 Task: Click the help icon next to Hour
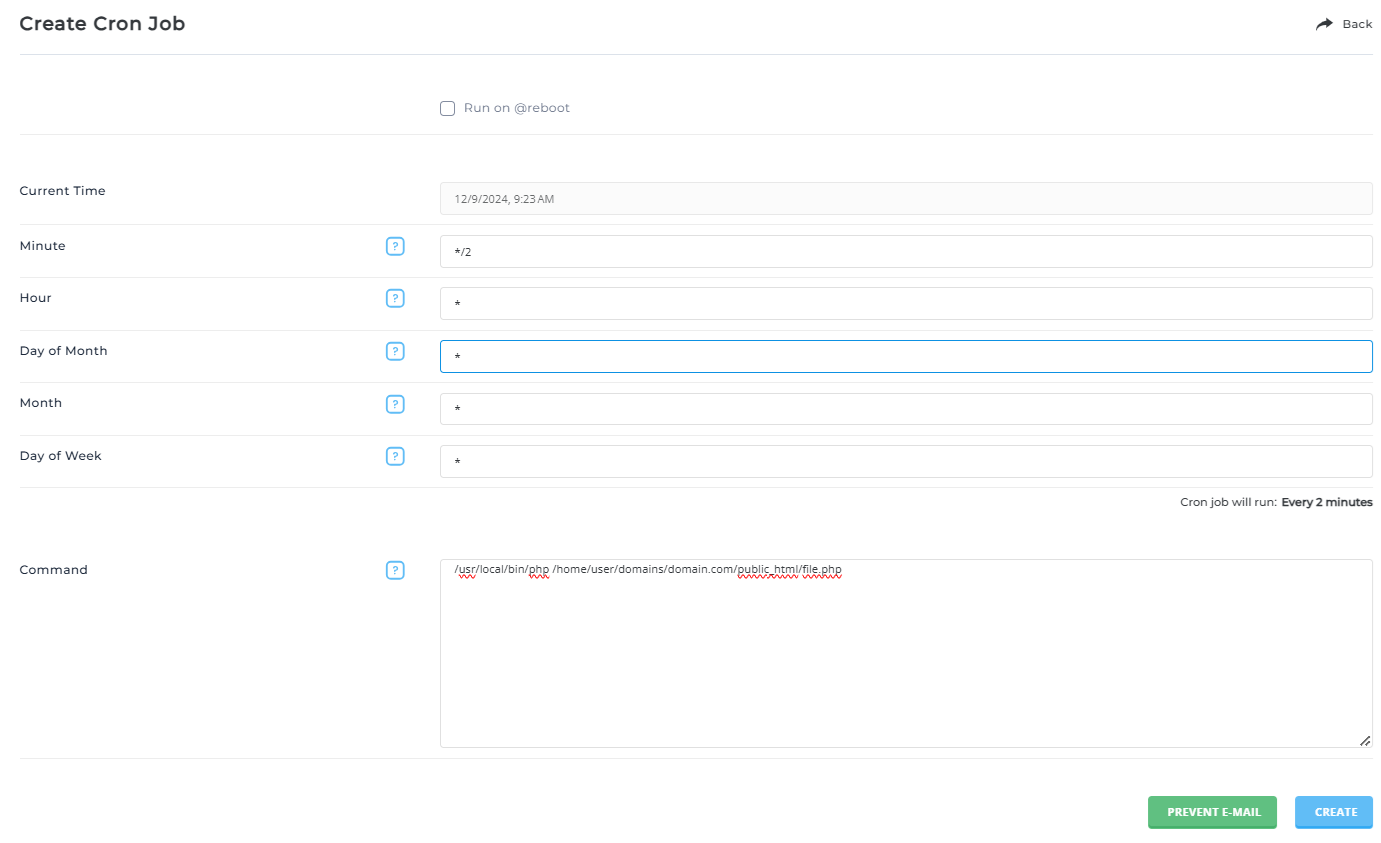pos(395,298)
